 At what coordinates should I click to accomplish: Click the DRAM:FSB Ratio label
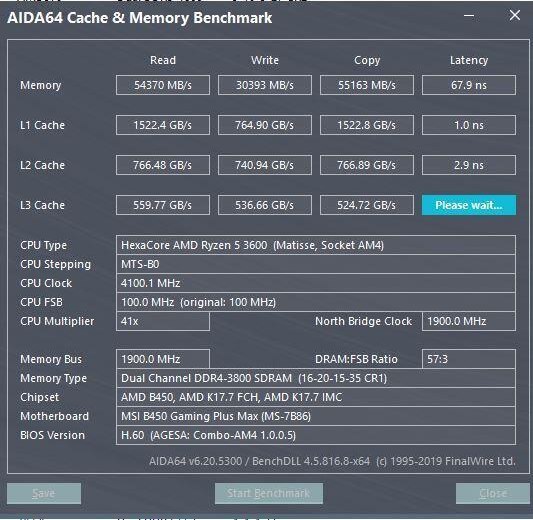(356, 359)
